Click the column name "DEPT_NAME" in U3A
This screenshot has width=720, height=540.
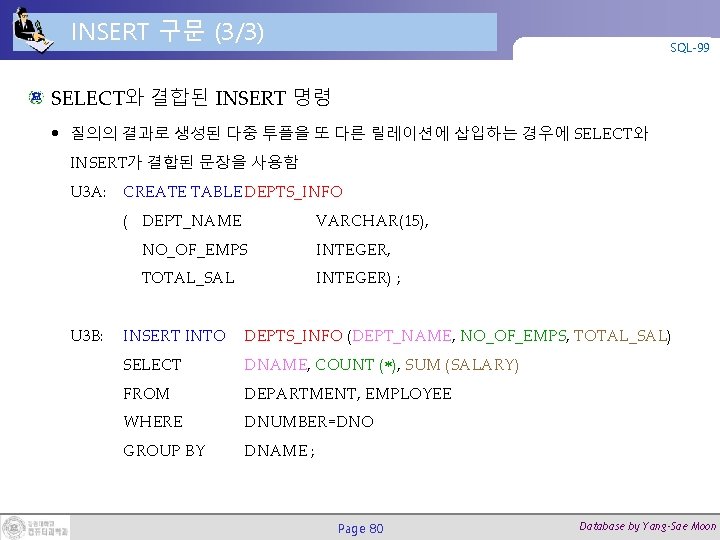(x=192, y=221)
